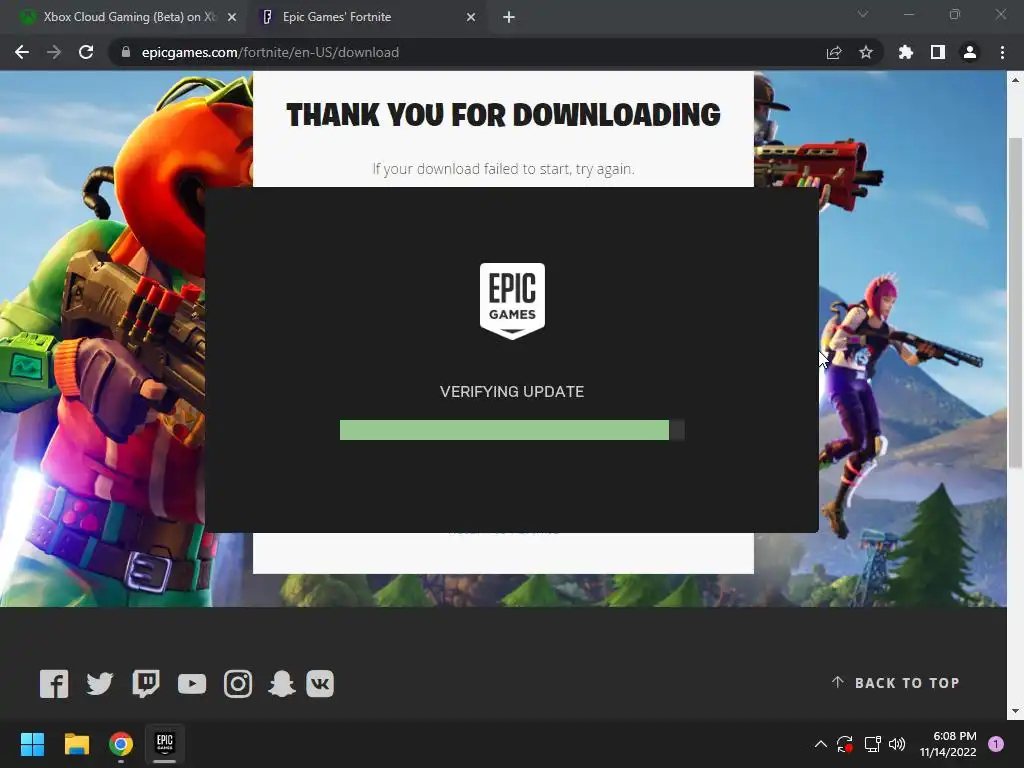Click the scrollbar down arrow
Screen dimensions: 1024x768
coord(1015,711)
